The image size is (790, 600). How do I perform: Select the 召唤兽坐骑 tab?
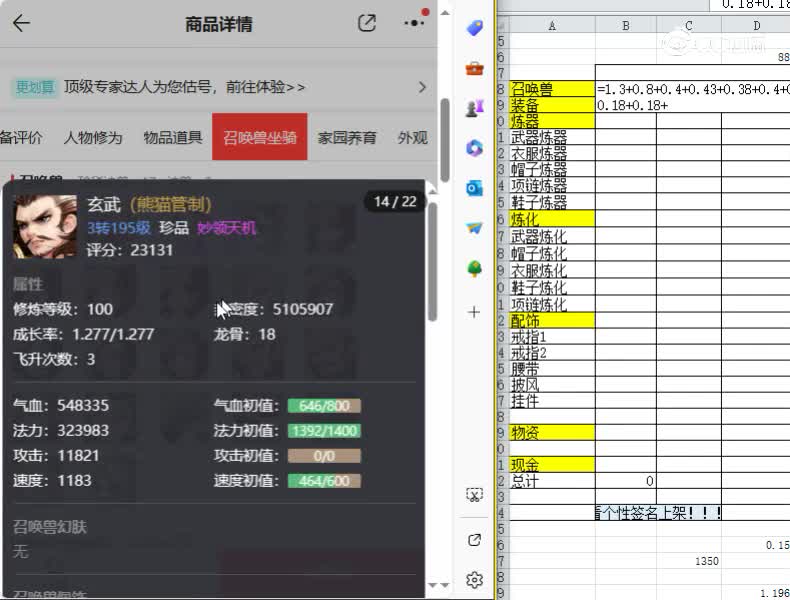[x=259, y=137]
